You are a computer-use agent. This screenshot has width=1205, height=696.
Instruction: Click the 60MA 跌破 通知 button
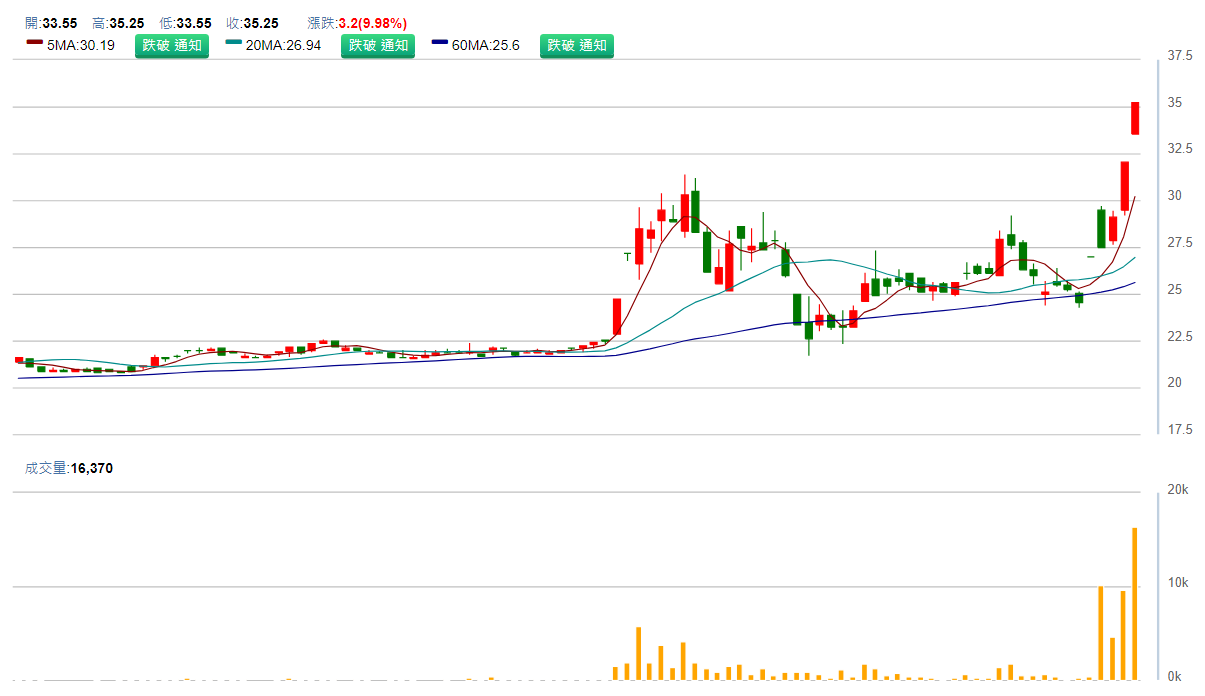tap(576, 45)
